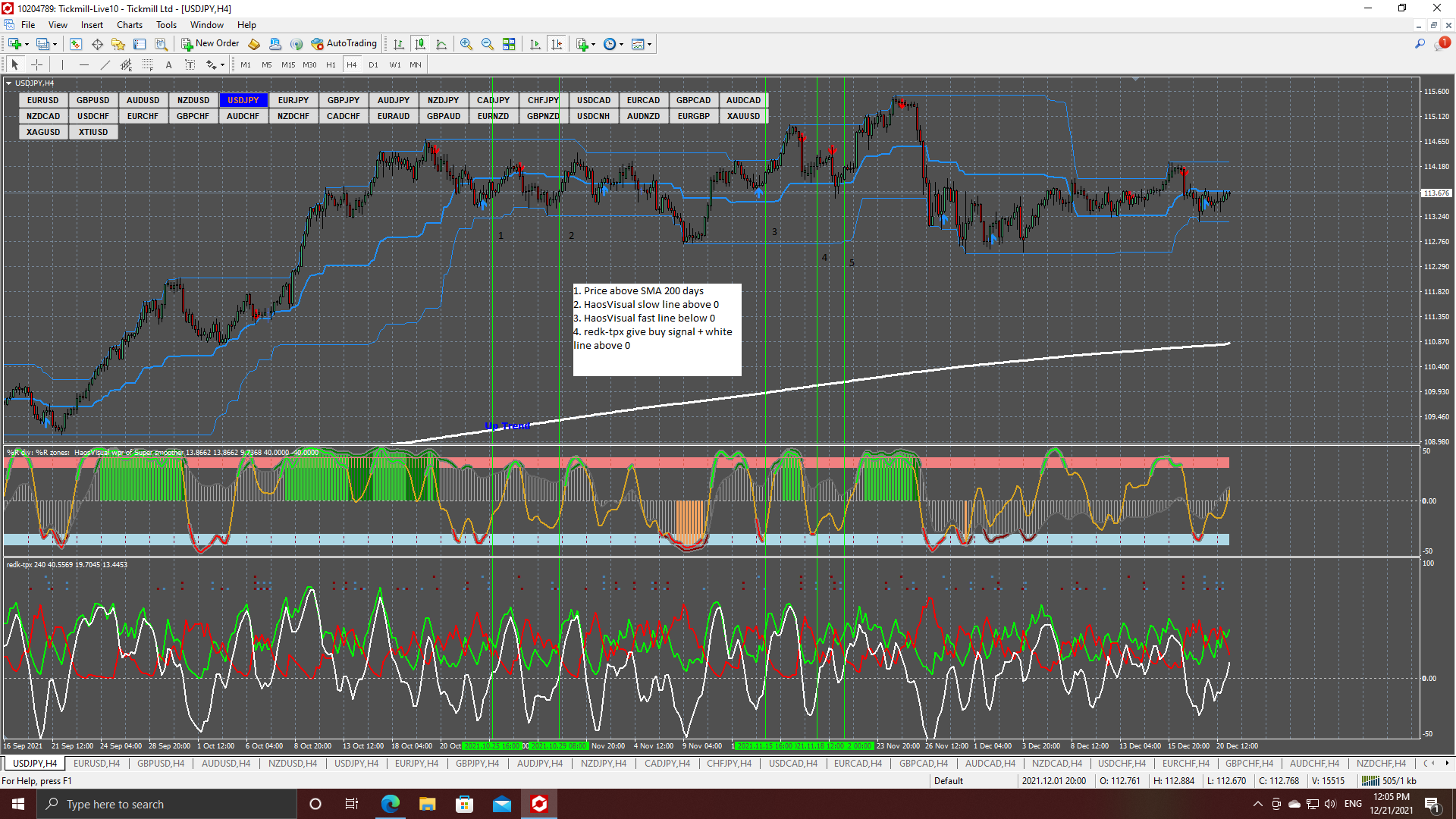This screenshot has width=1456, height=819.
Task: Open the Charts menu
Action: click(x=129, y=25)
